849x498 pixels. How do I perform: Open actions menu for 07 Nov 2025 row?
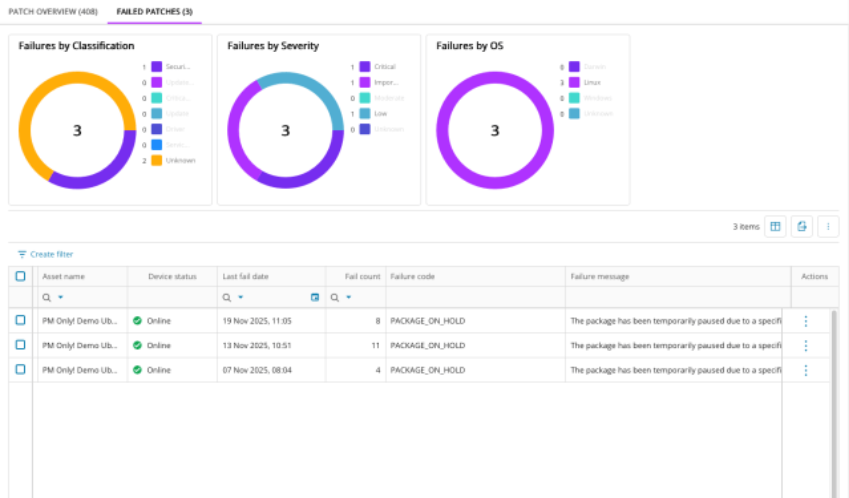[x=806, y=370]
